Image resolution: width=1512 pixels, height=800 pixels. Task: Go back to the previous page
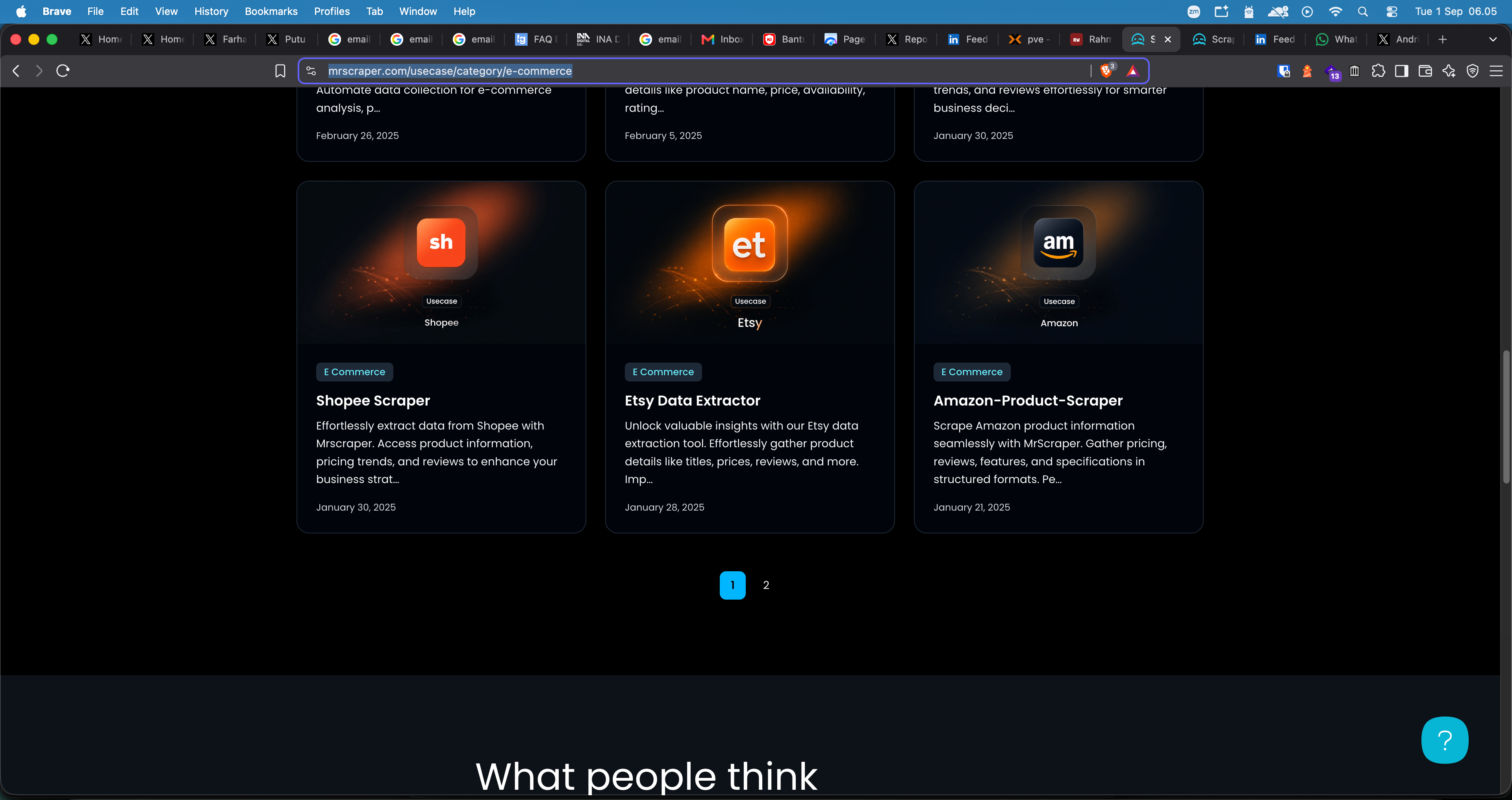[x=17, y=71]
